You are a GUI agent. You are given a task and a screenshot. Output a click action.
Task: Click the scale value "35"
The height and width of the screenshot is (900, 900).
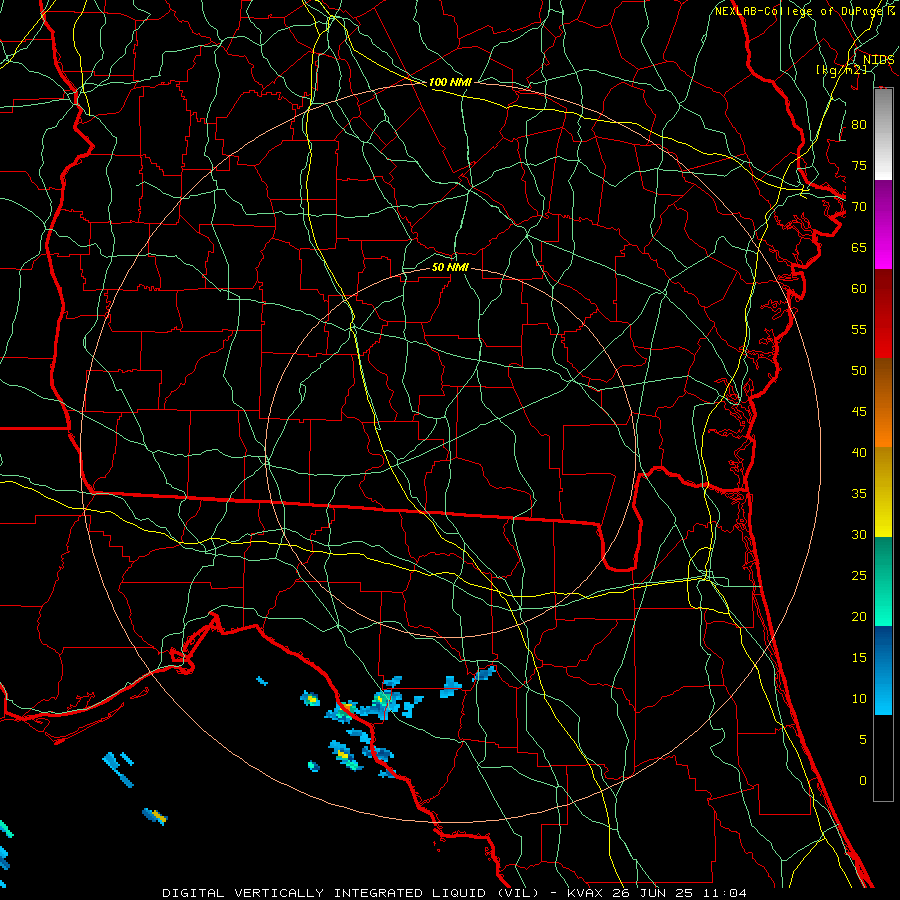[859, 494]
